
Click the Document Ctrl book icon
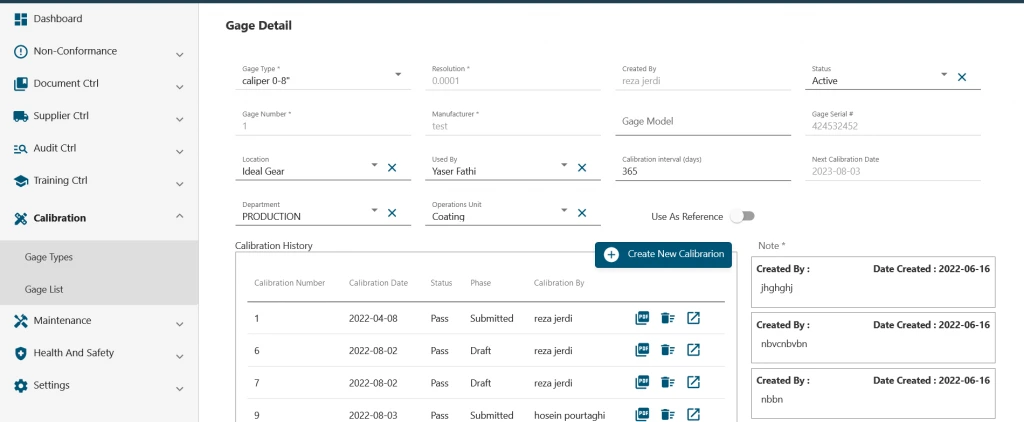pos(21,84)
